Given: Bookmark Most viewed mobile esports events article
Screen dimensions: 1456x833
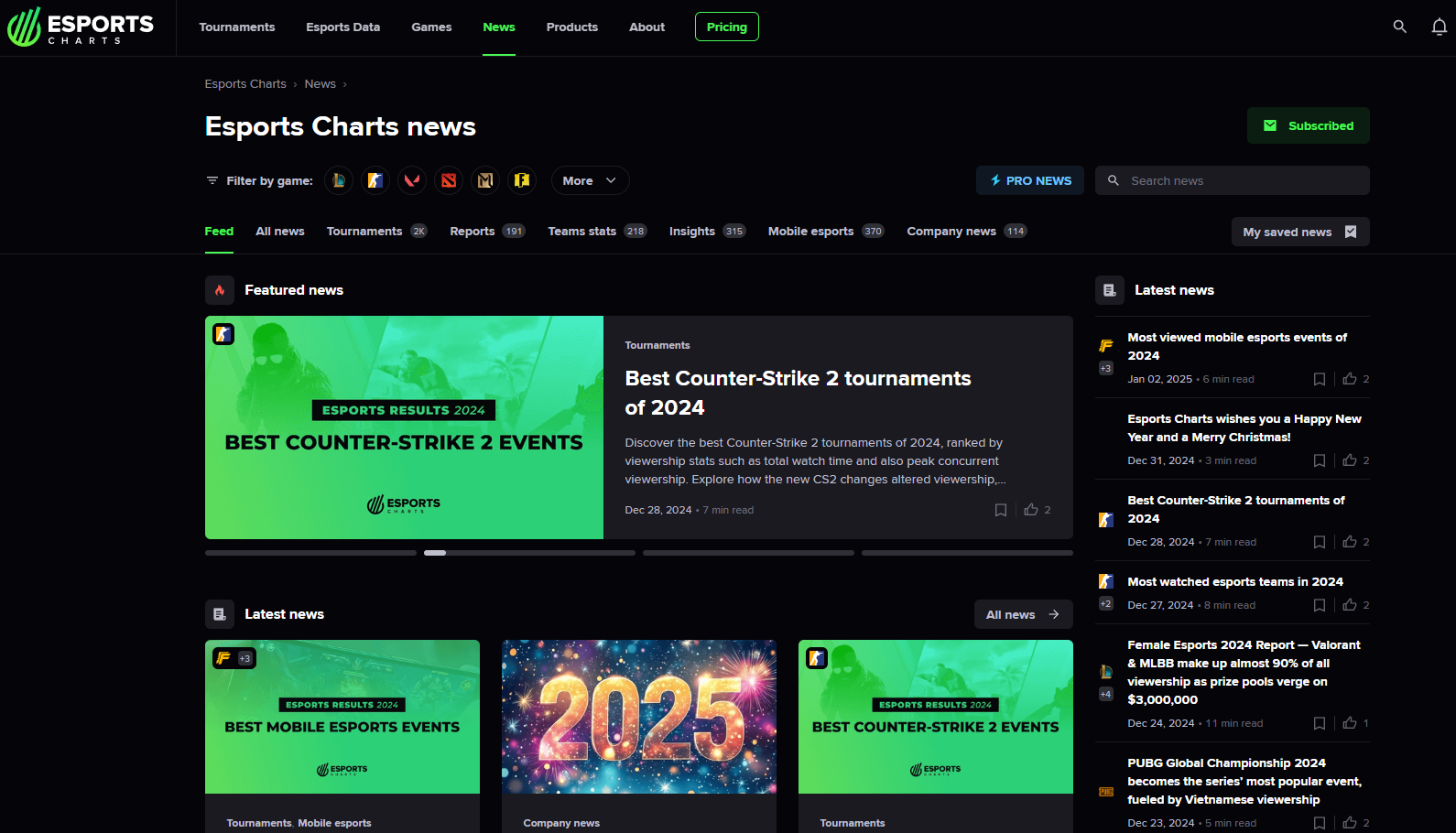Looking at the screenshot, I should pyautogui.click(x=1320, y=379).
